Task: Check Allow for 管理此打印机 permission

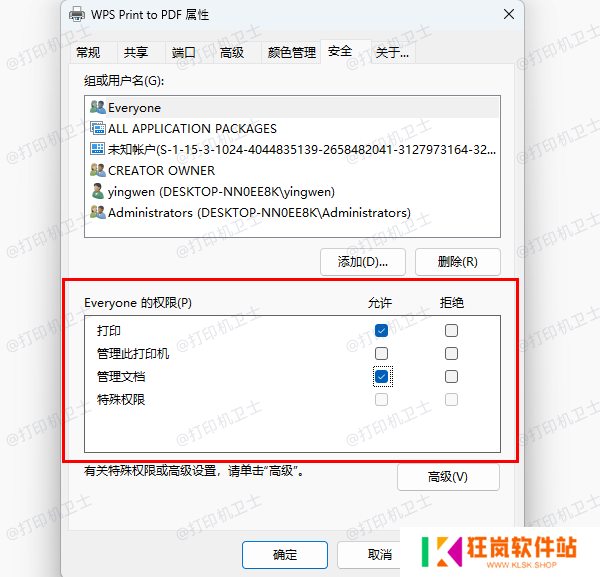Action: (381, 354)
